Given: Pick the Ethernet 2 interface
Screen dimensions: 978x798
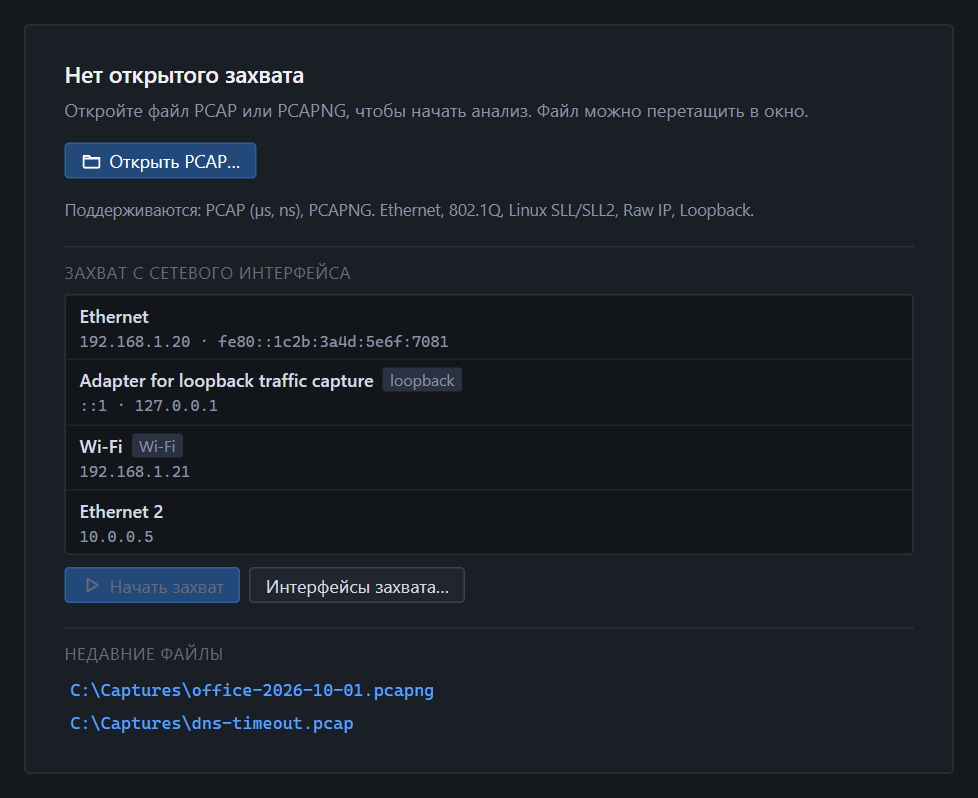Looking at the screenshot, I should tap(489, 522).
